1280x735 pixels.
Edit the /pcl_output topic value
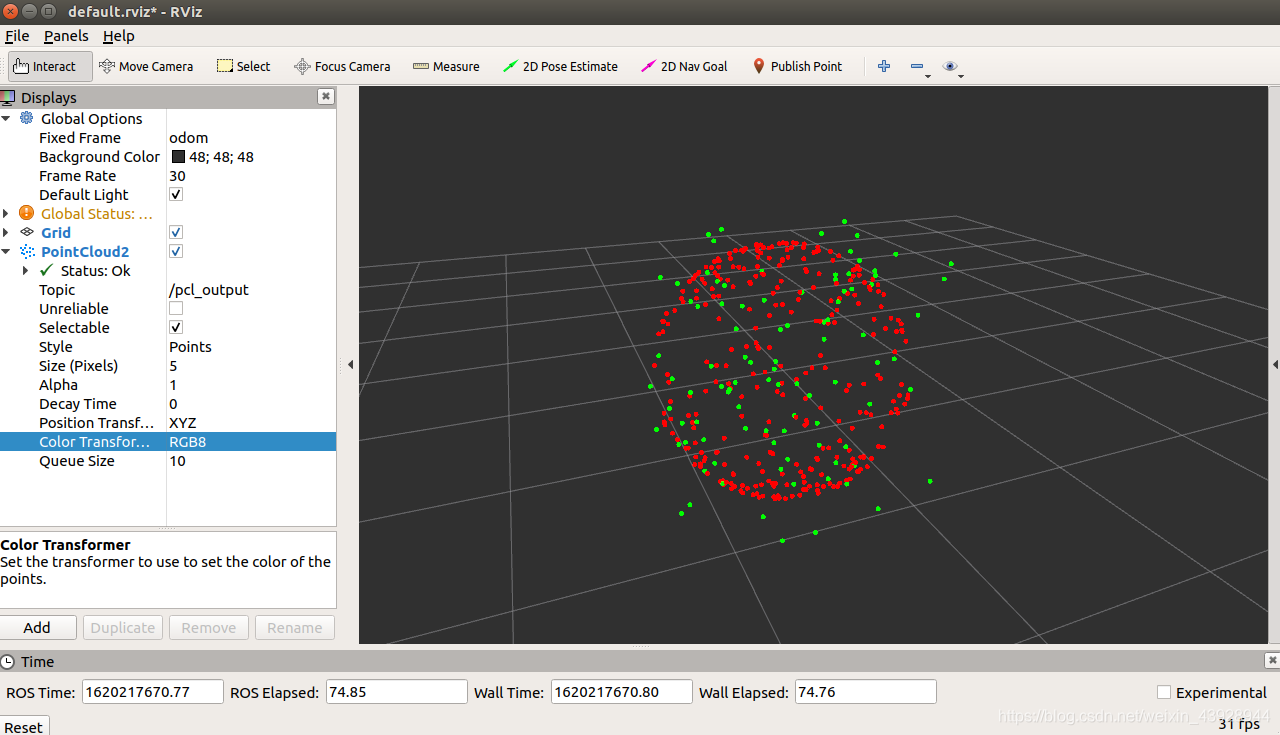point(251,289)
